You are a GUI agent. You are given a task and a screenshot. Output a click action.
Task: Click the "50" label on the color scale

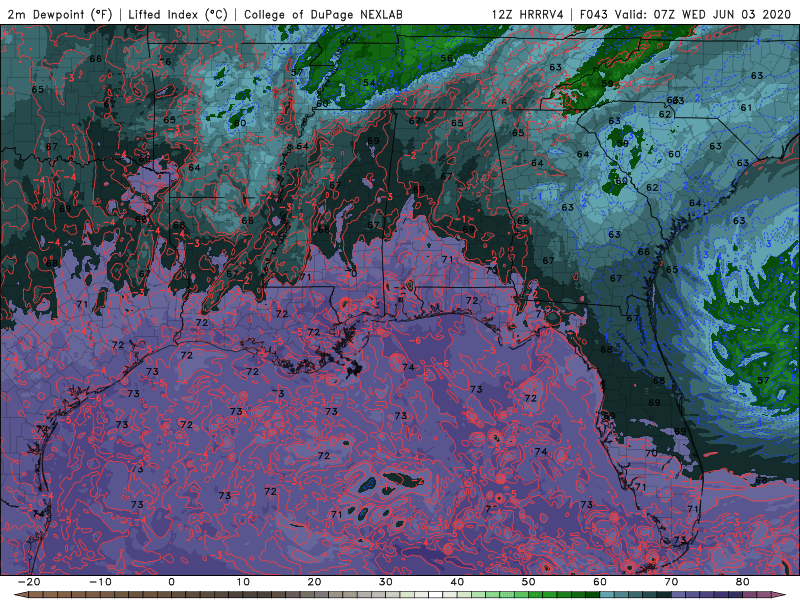529,582
